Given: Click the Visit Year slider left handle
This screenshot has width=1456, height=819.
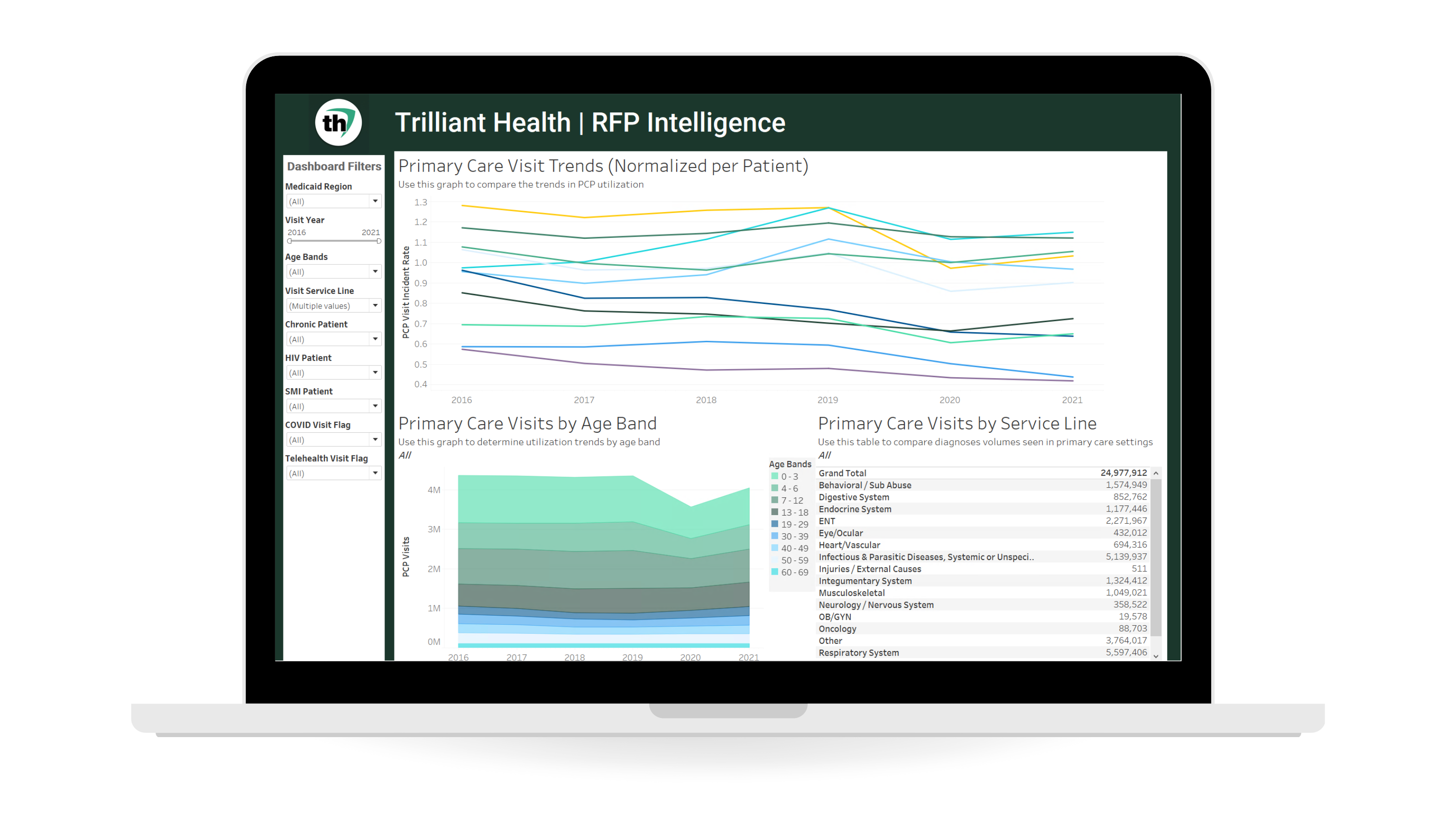Looking at the screenshot, I should (289, 241).
